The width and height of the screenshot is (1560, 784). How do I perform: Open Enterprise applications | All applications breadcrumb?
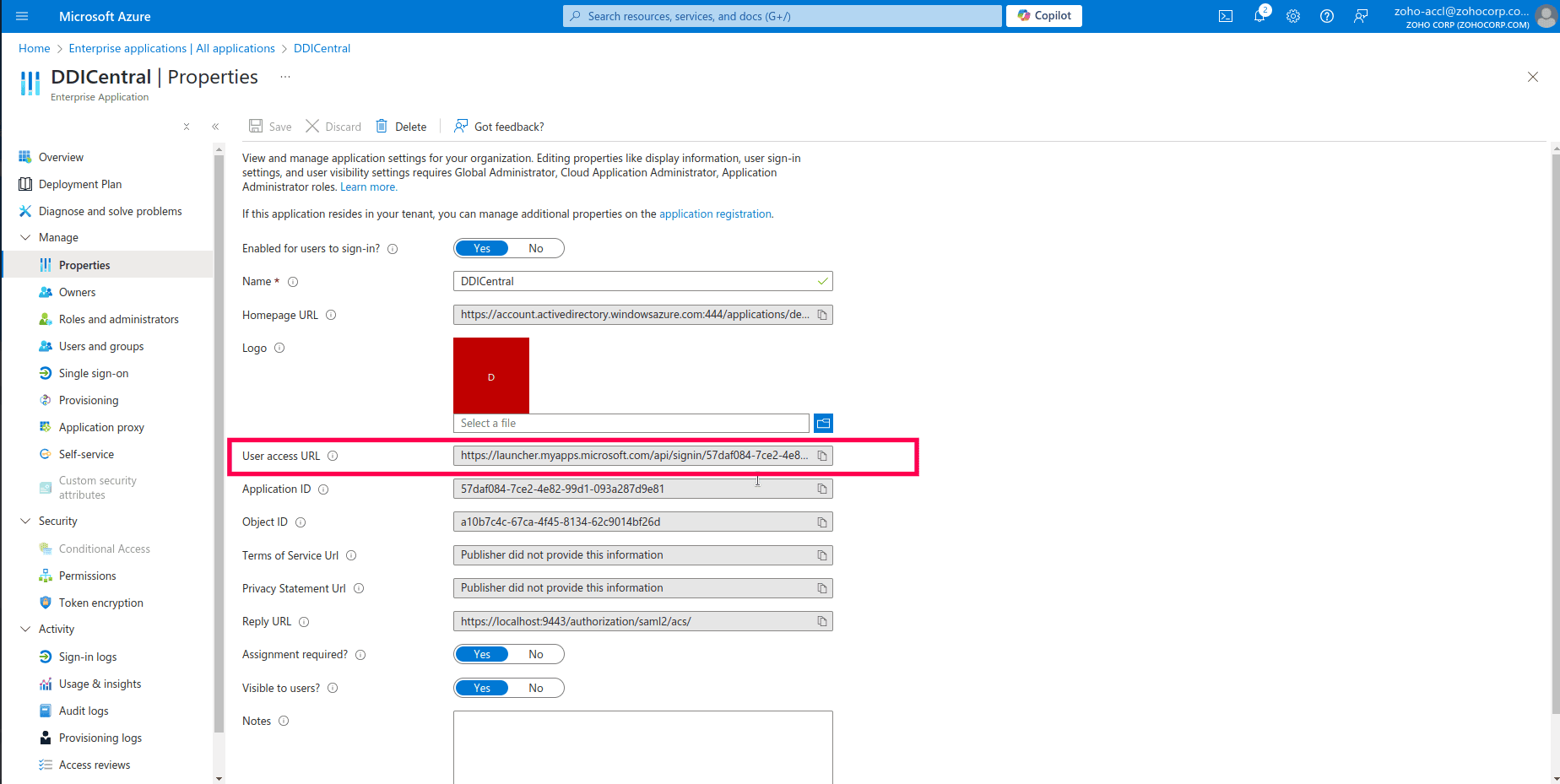pos(172,48)
